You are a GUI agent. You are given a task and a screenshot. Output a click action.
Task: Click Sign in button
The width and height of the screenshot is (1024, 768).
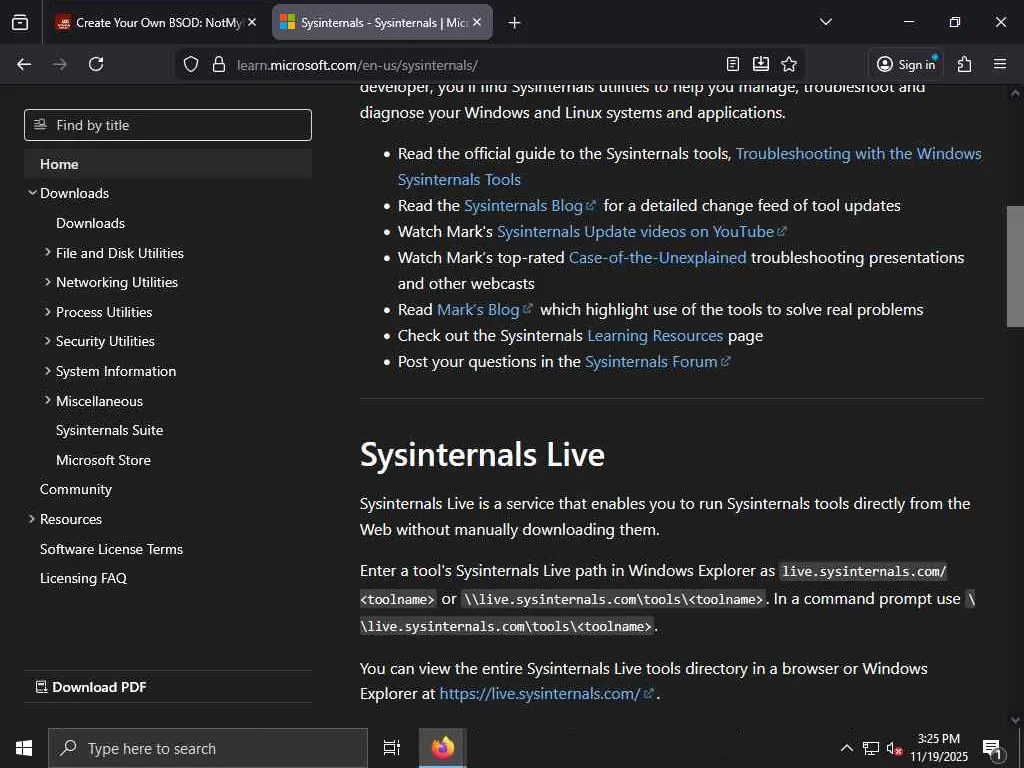(907, 64)
